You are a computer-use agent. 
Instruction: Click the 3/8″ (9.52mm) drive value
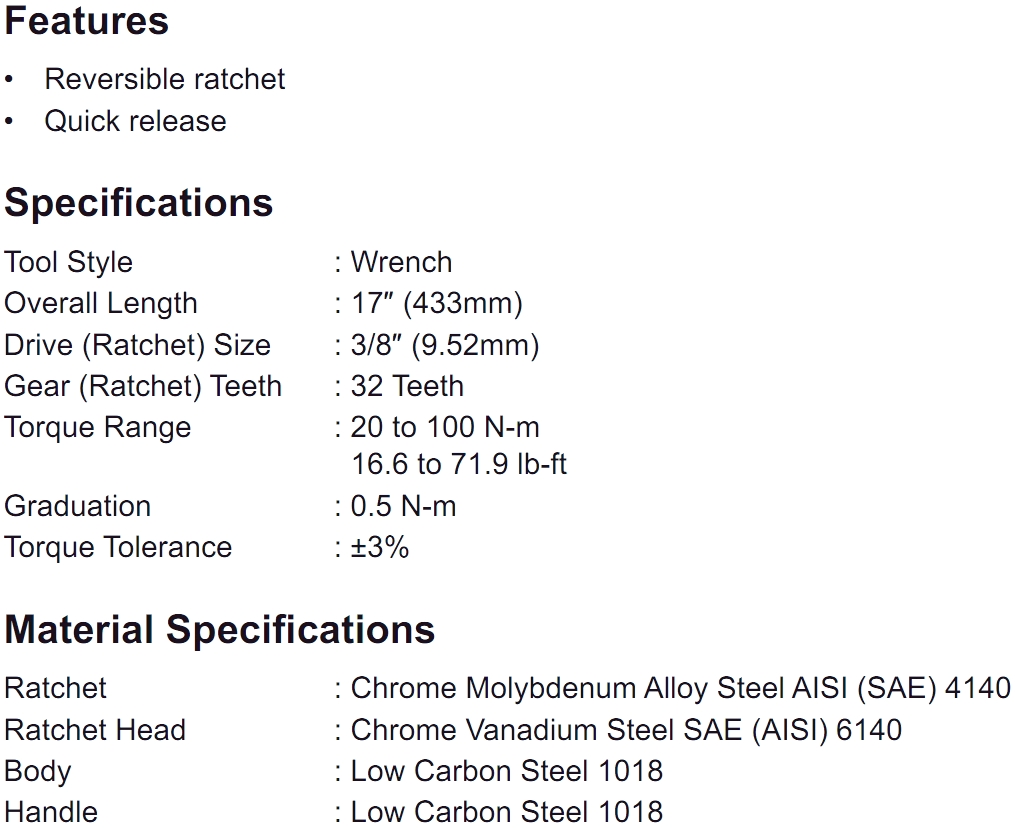(444, 345)
